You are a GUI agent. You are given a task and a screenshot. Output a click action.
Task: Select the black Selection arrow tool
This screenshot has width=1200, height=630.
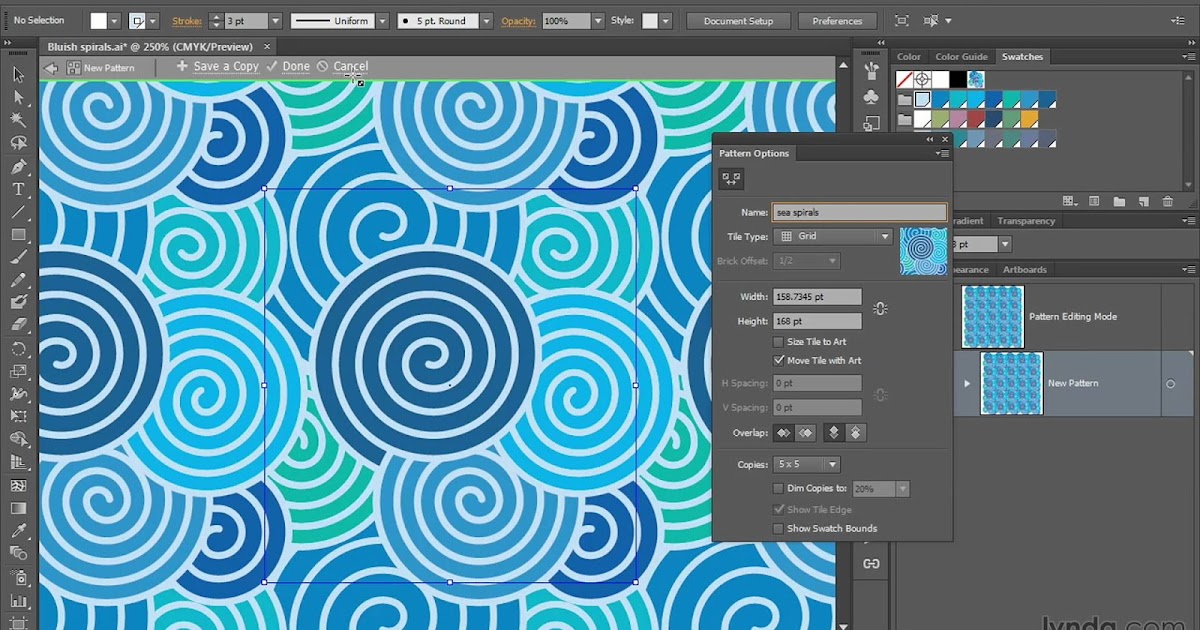[x=17, y=75]
